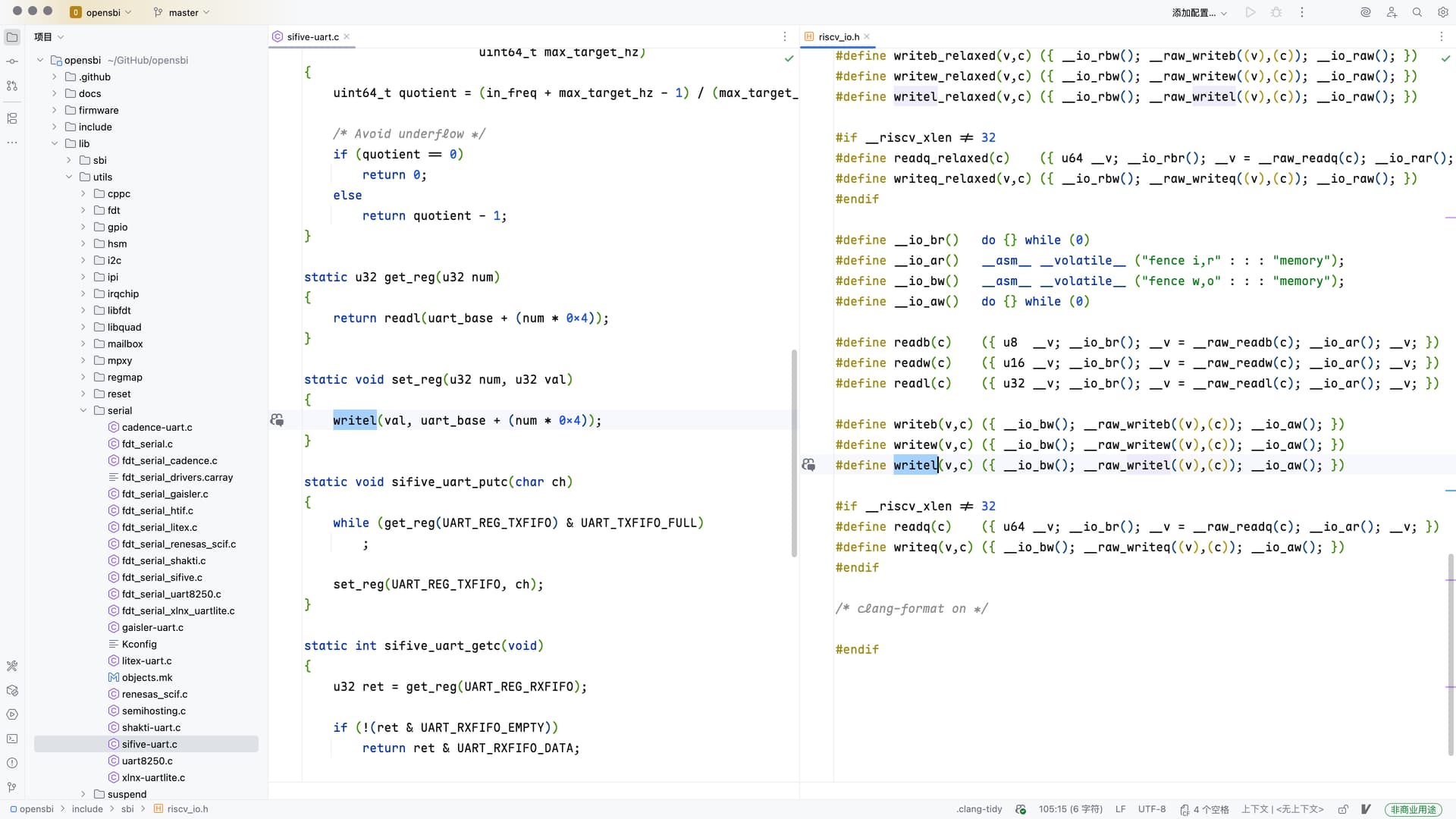1456x819 pixels.
Task: Expand the .github folder
Action: [x=55, y=77]
